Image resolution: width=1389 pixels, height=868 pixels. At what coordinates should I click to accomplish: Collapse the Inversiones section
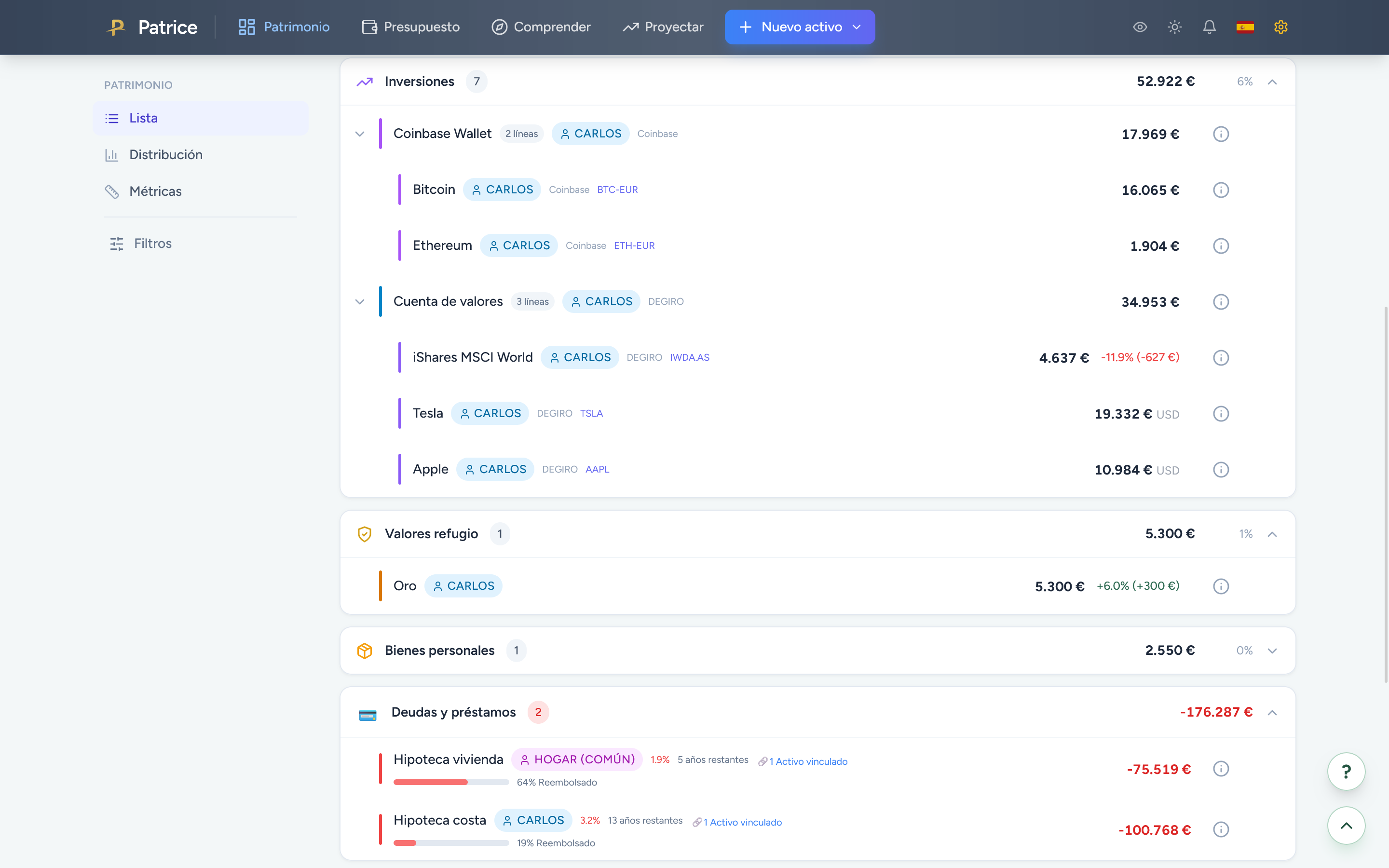(x=1272, y=82)
